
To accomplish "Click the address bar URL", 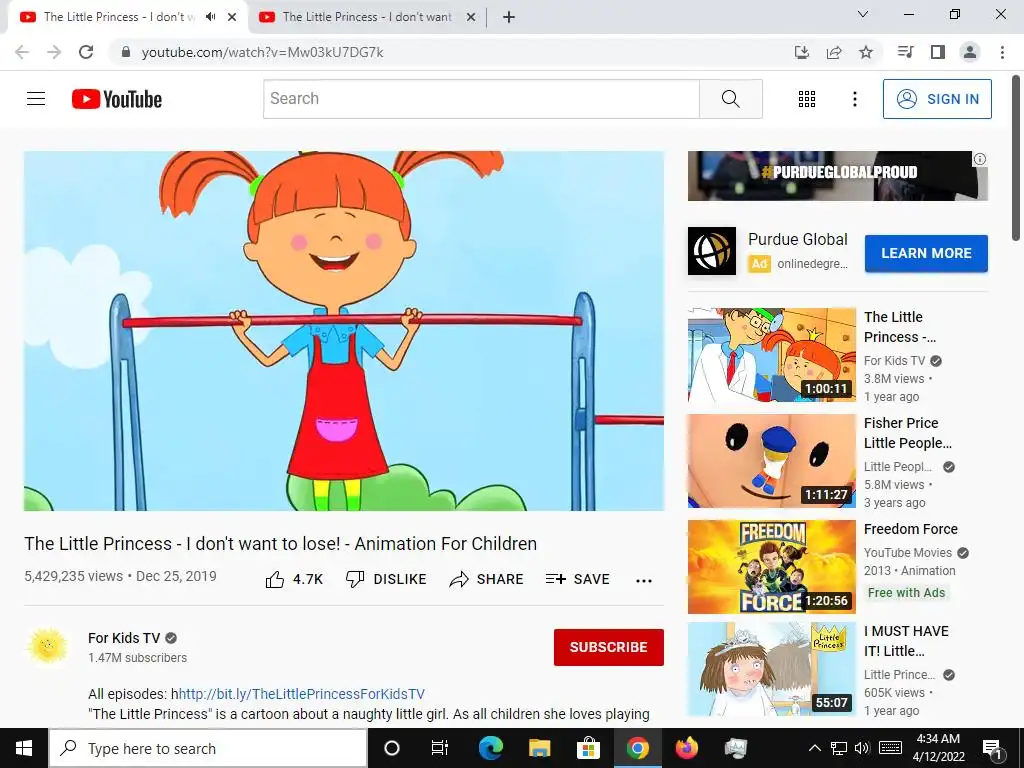I will 263,52.
